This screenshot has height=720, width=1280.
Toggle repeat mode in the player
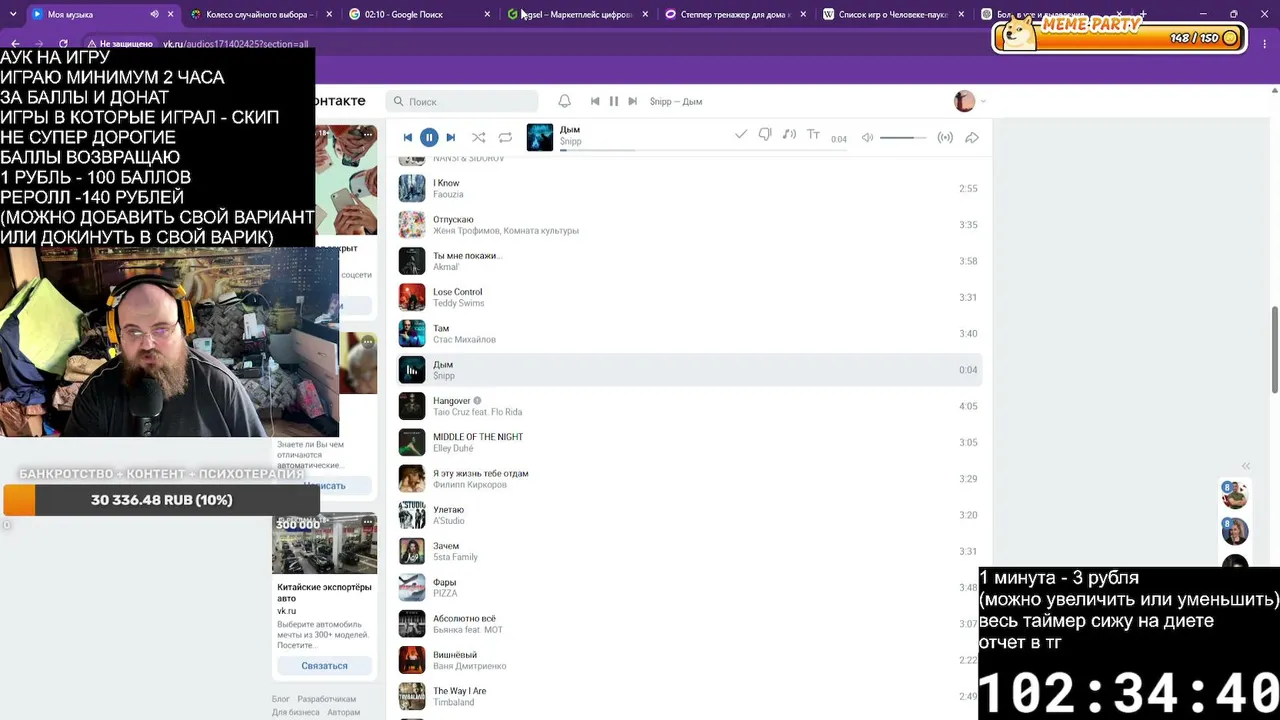(505, 137)
